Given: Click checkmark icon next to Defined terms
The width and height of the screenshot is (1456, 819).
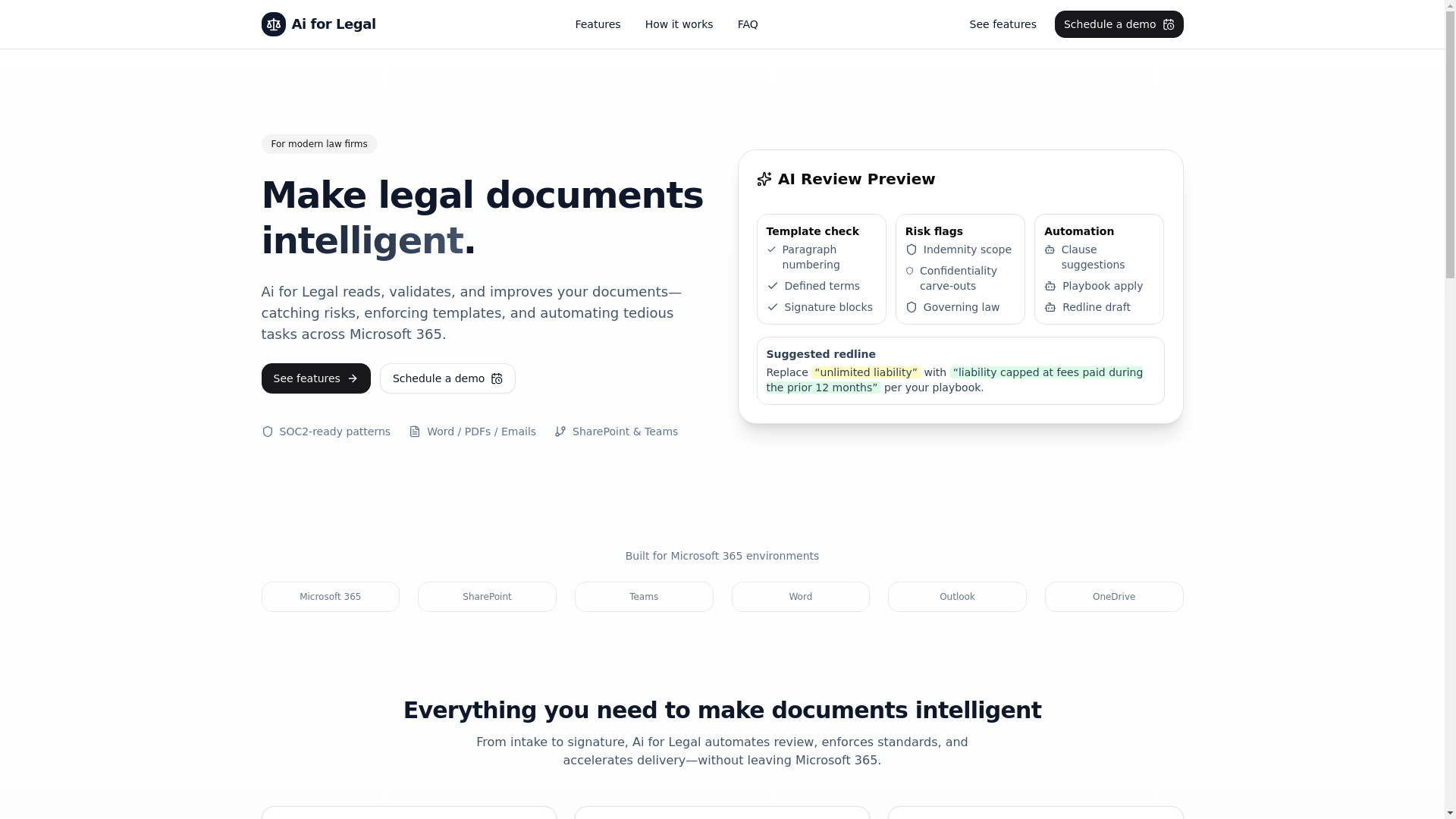Looking at the screenshot, I should coord(773,286).
